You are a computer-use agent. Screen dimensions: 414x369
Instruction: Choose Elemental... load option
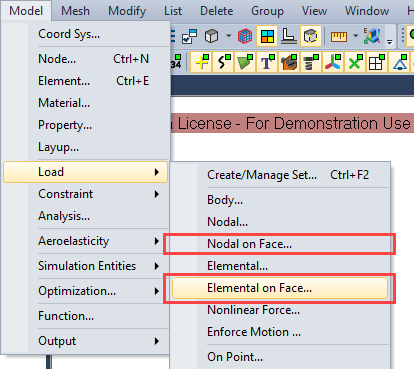[x=280, y=266]
